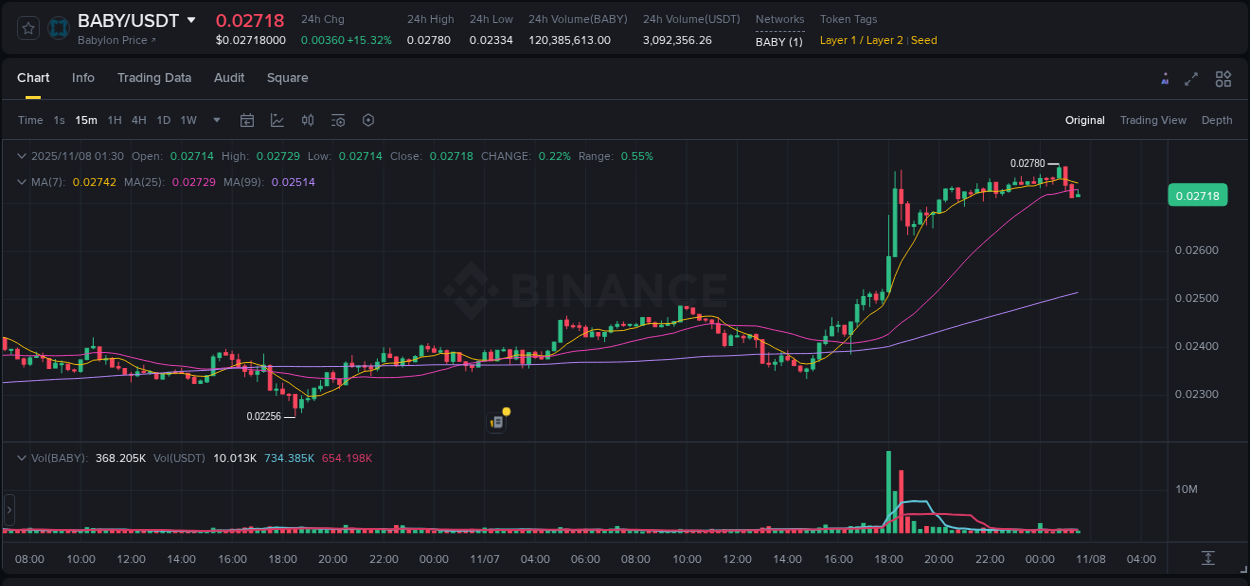Open the AI assistant icon
This screenshot has width=1250, height=586.
click(1164, 78)
